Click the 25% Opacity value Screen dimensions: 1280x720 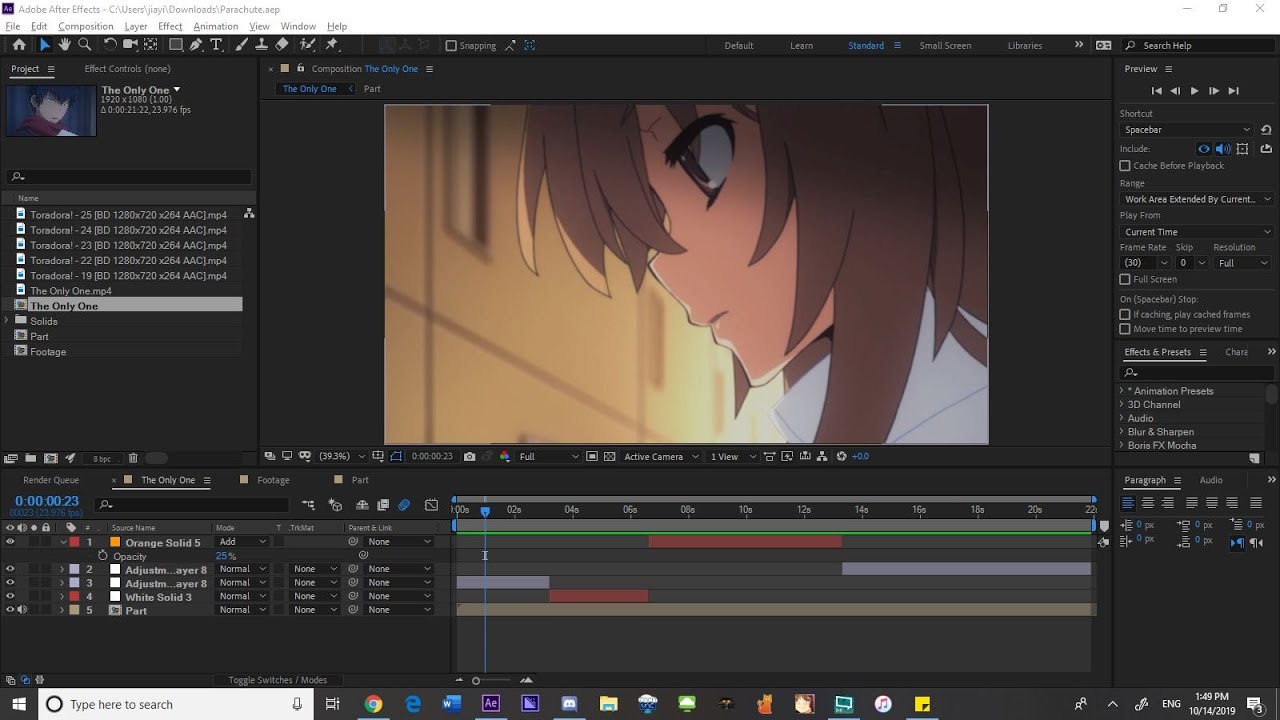(225, 556)
